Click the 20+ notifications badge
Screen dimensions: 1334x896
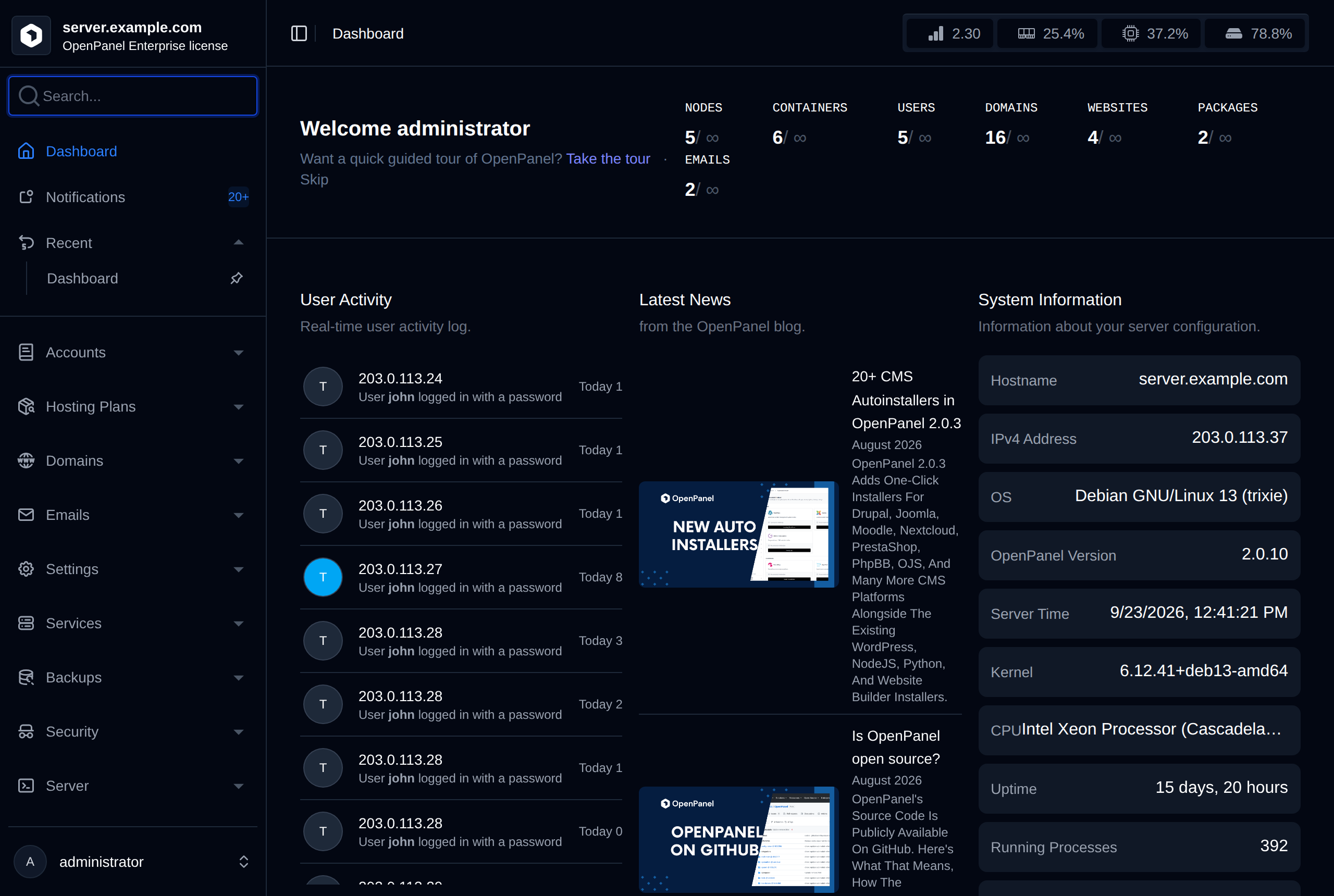tap(238, 196)
